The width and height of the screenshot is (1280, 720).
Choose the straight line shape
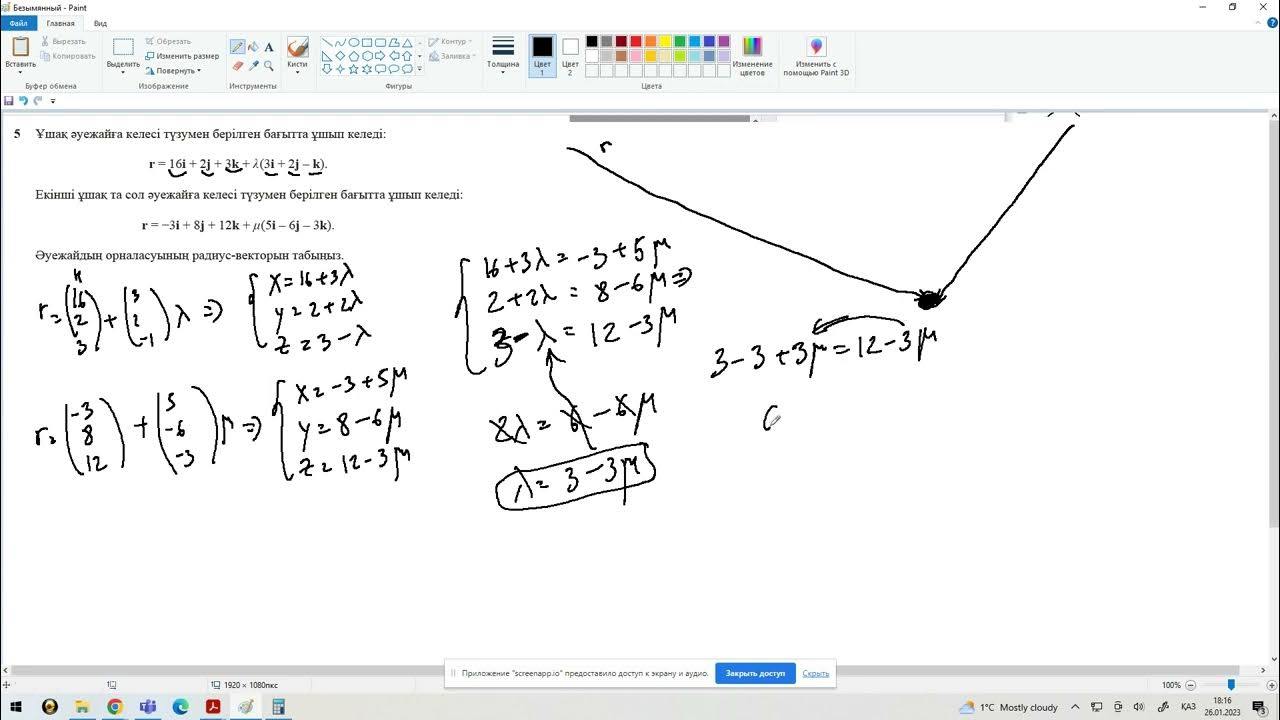[x=327, y=43]
